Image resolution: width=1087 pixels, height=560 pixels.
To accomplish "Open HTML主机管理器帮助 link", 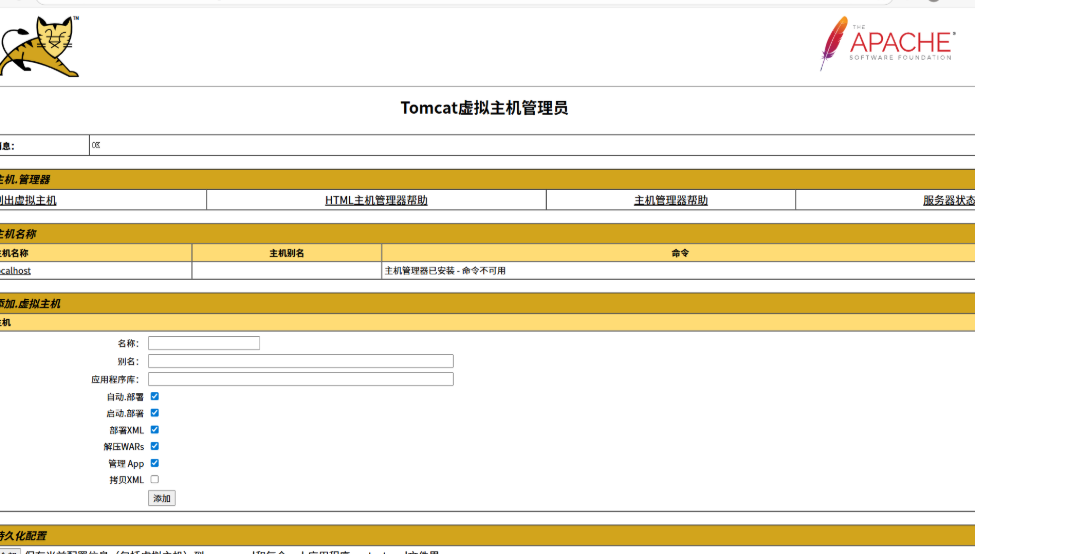I will coord(376,200).
